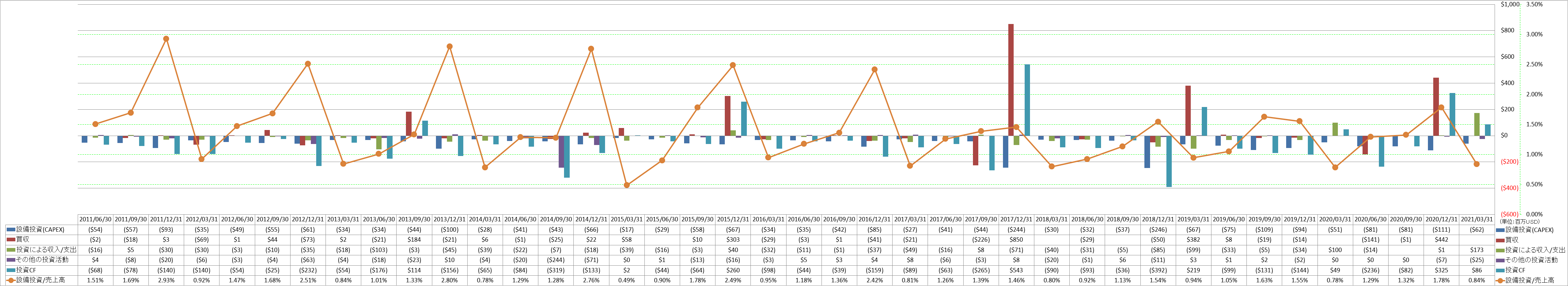Click the $543 投資CF cell for 2017/12/31
1568x286 pixels.
[x=1016, y=270]
